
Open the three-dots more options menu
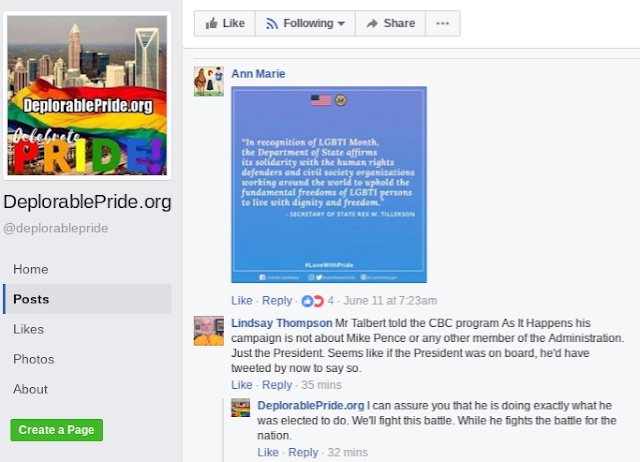click(443, 23)
